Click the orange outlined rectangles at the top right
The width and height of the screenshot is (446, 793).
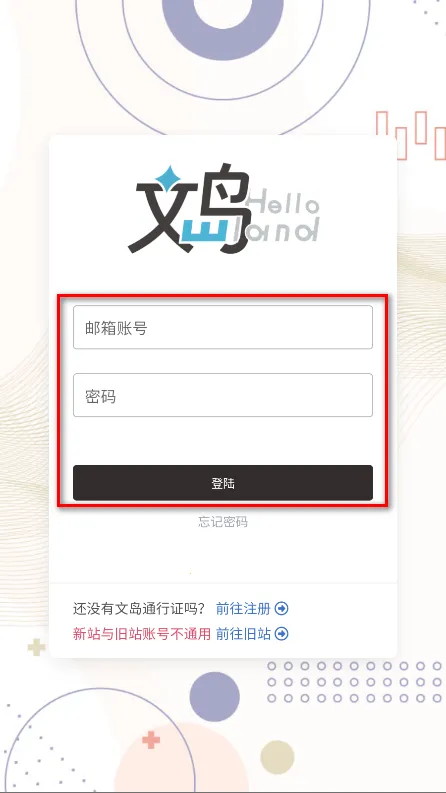(x=411, y=135)
